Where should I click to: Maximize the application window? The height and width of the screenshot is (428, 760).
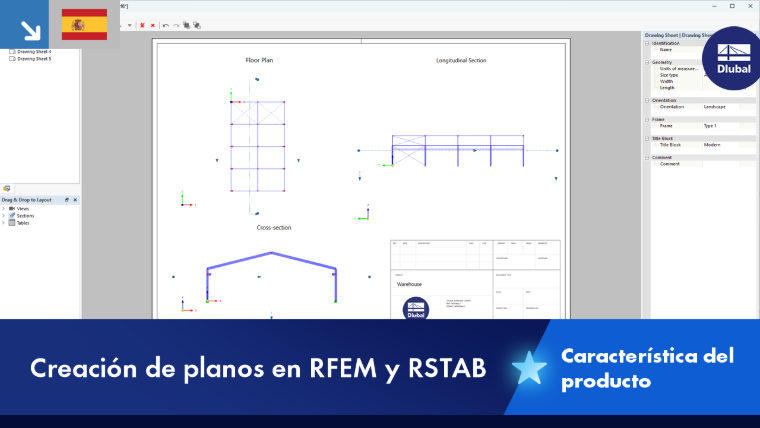(732, 6)
